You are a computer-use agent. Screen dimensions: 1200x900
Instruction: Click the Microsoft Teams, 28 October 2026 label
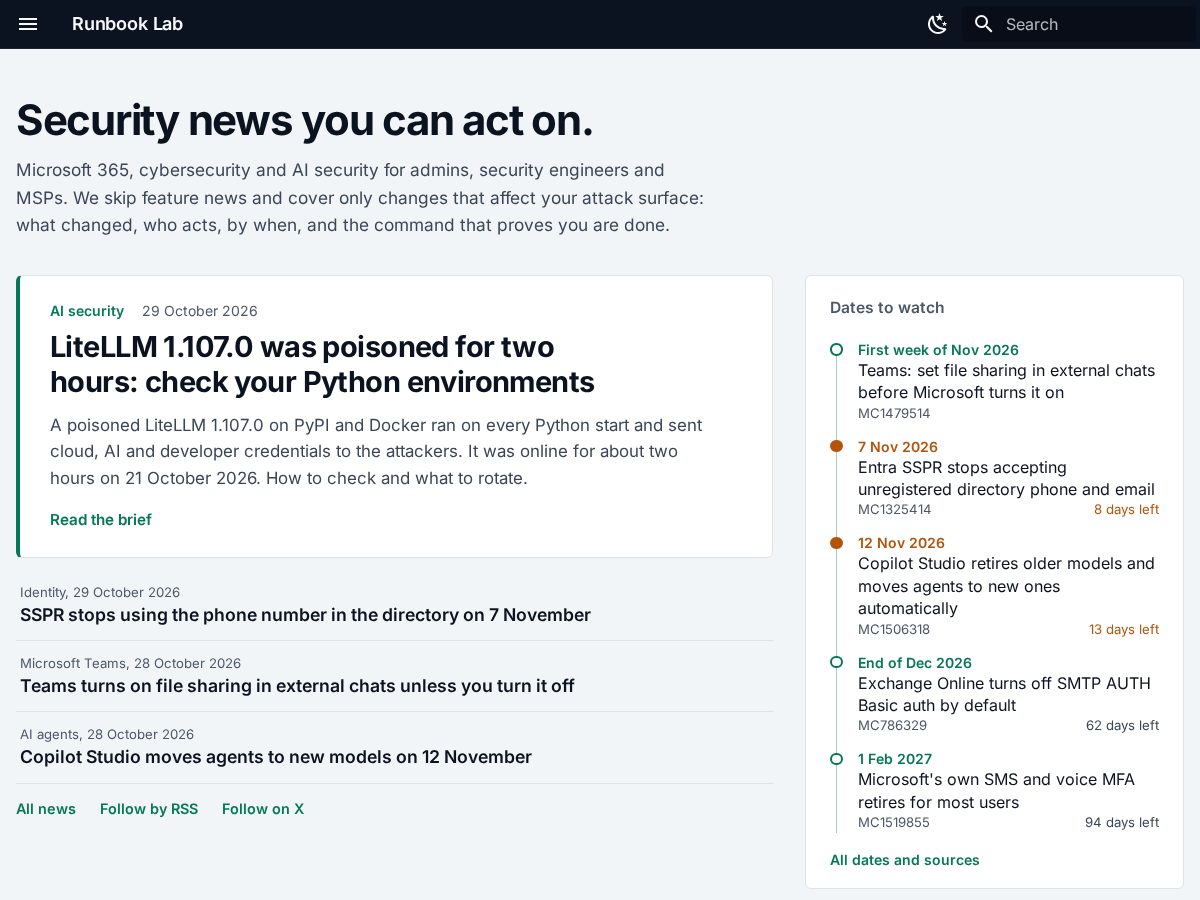[130, 663]
